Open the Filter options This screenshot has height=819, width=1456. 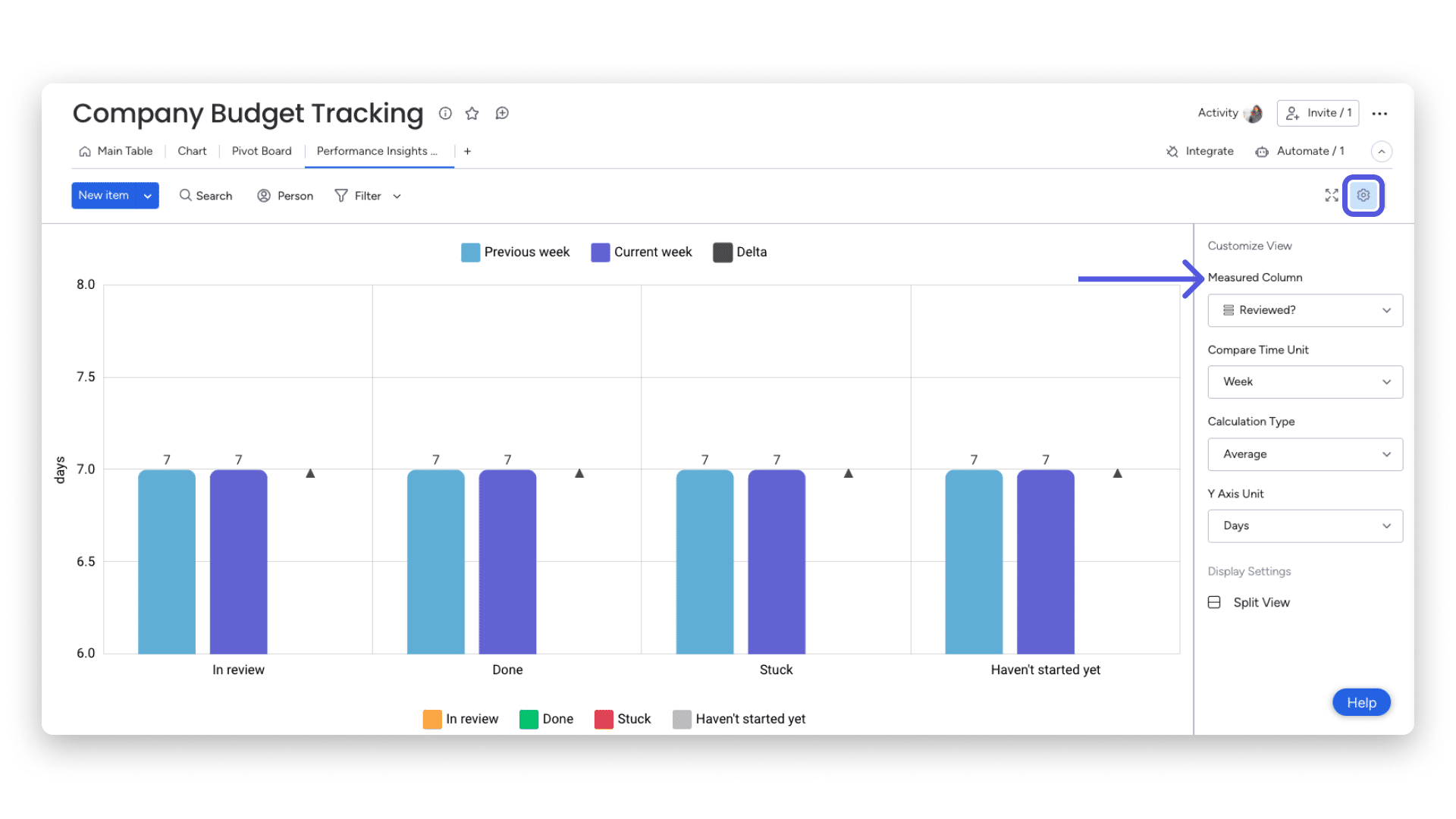click(358, 196)
